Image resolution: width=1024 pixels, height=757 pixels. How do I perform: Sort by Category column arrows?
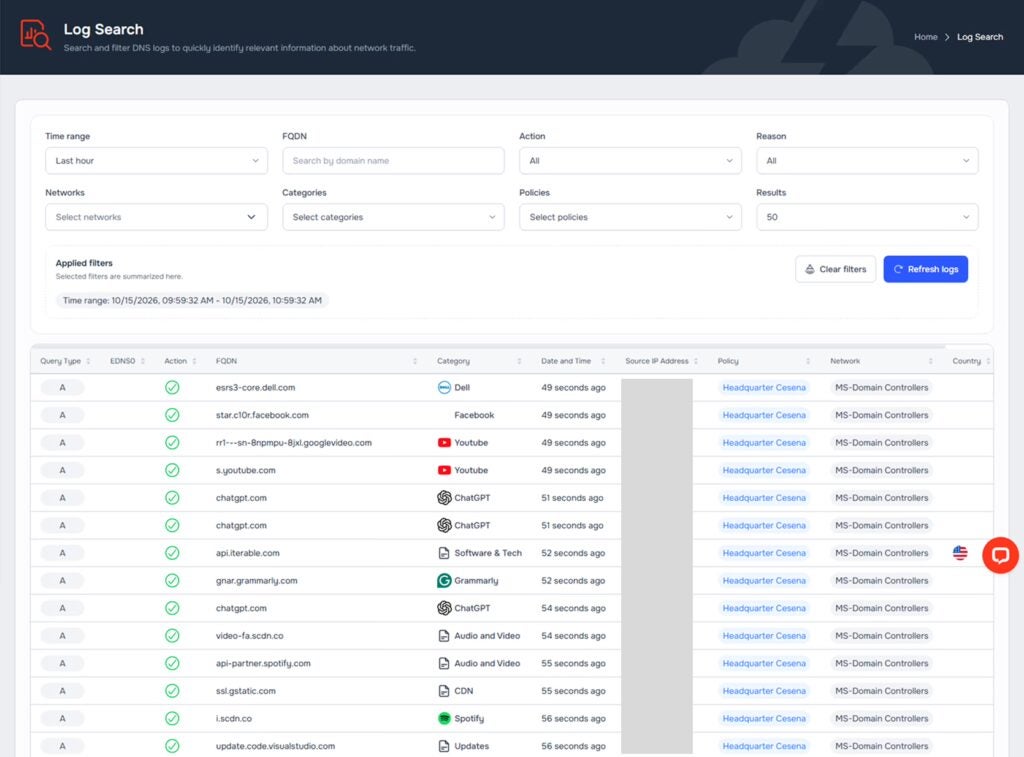tap(519, 361)
